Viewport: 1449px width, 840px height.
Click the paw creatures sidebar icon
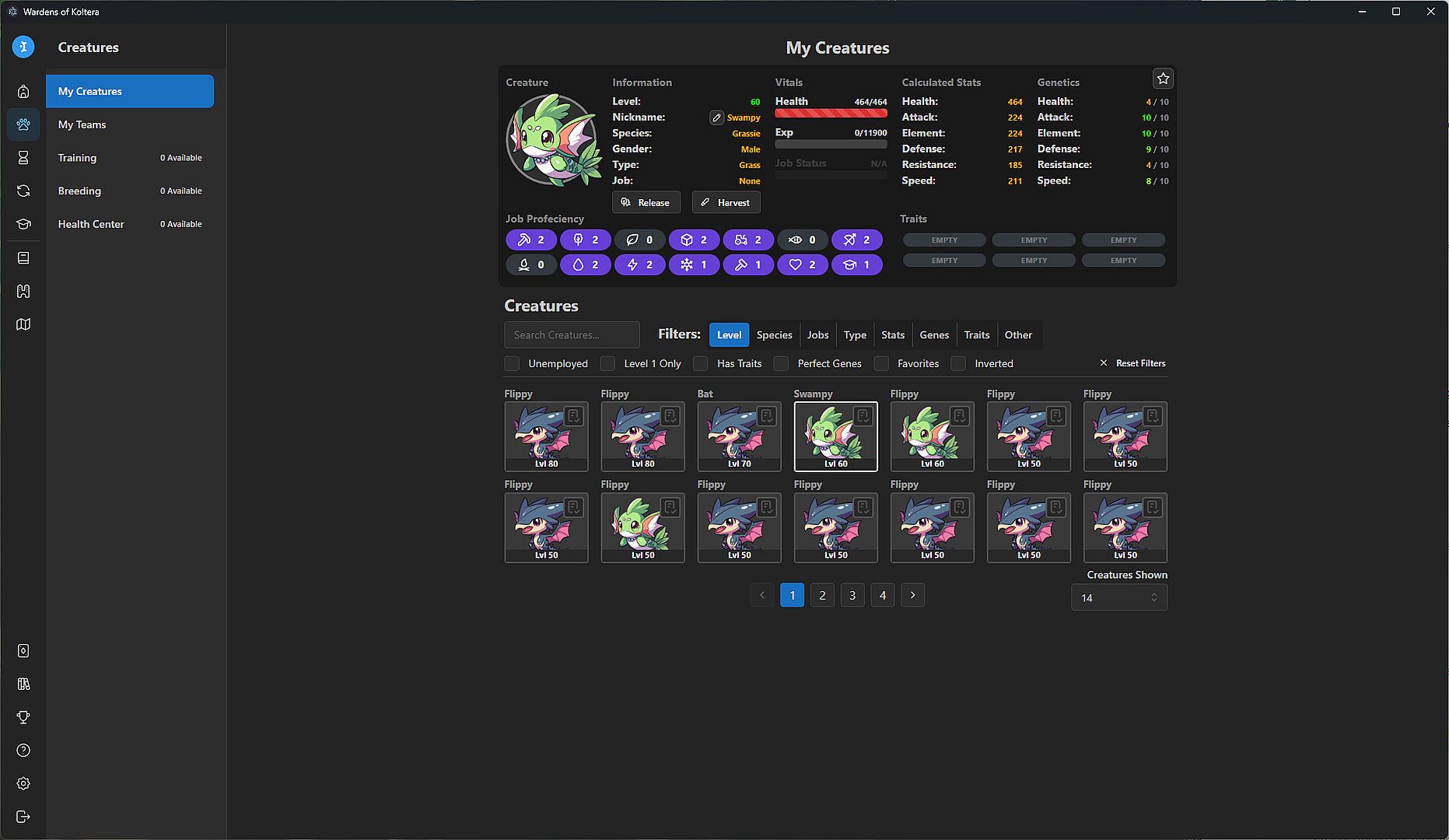23,124
